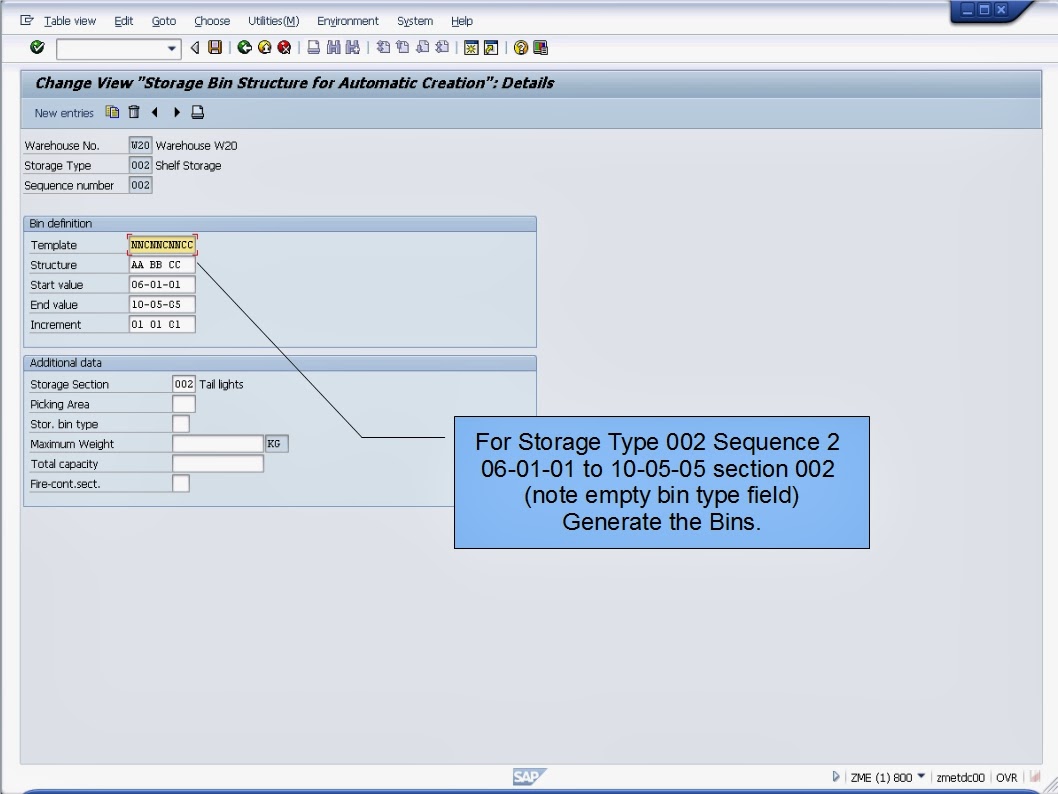Open the Find search icon
1058x794 pixels.
[333, 47]
